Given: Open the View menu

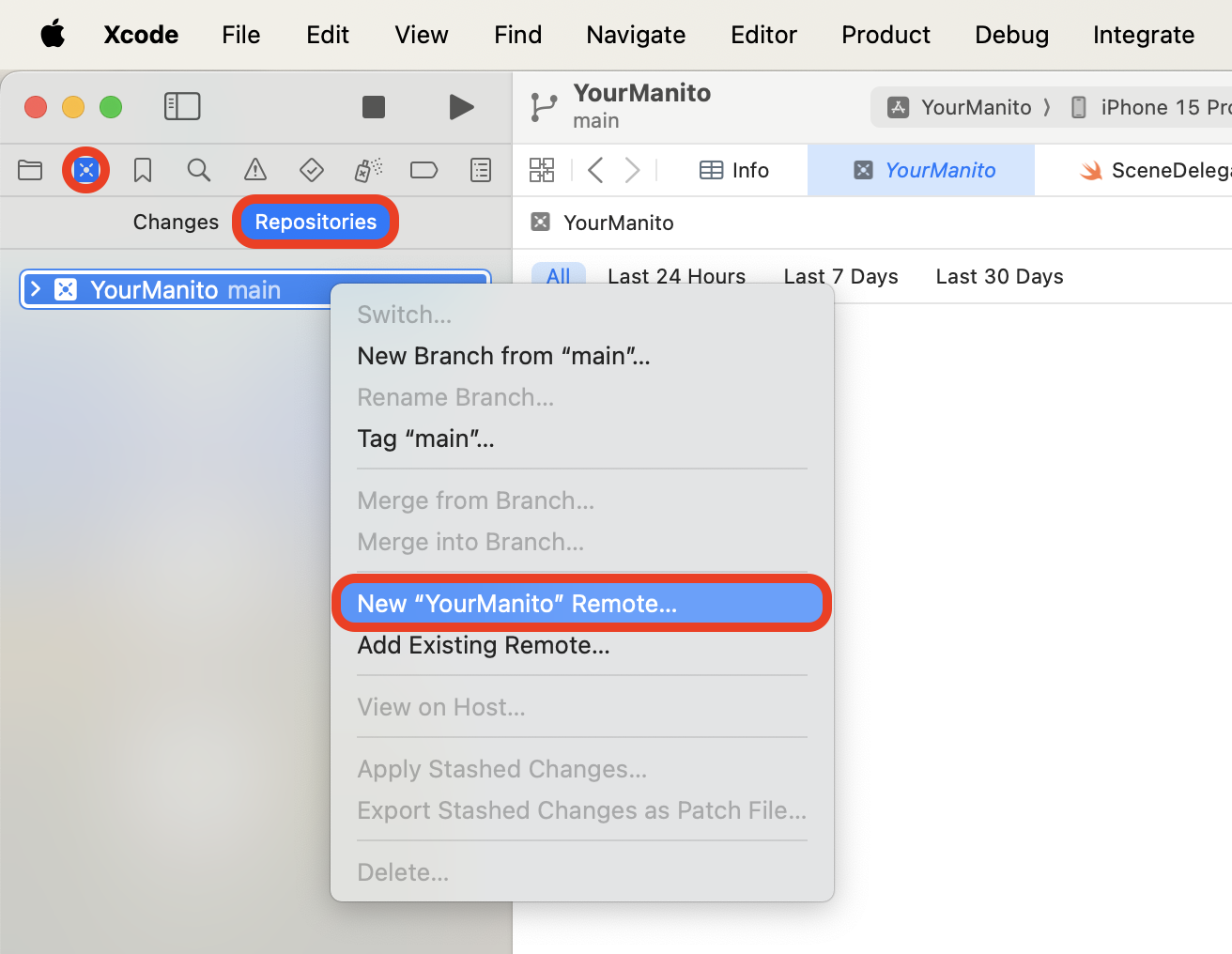Looking at the screenshot, I should click(422, 35).
